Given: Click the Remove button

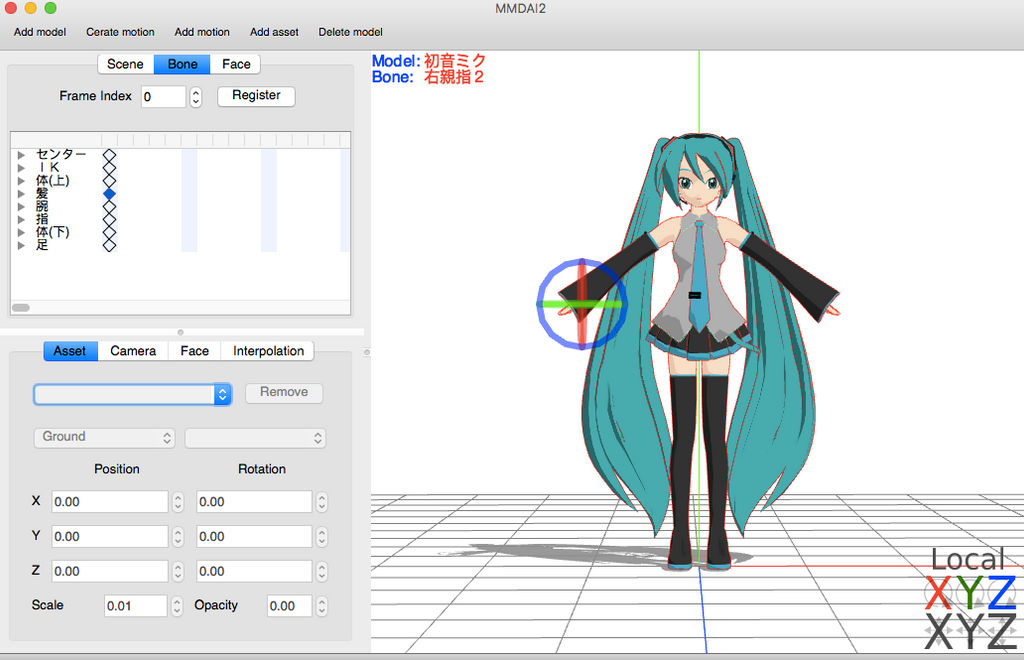Looking at the screenshot, I should tap(284, 392).
